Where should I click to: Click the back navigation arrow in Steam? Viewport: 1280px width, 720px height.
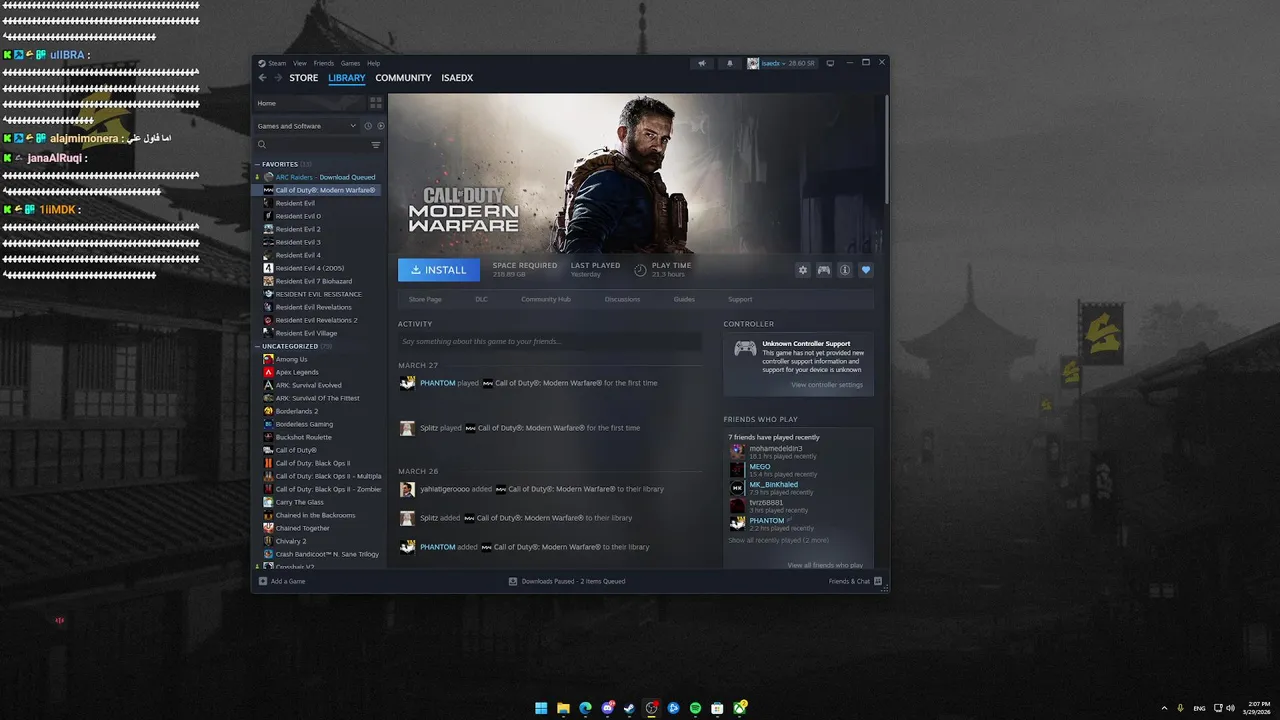tap(263, 78)
